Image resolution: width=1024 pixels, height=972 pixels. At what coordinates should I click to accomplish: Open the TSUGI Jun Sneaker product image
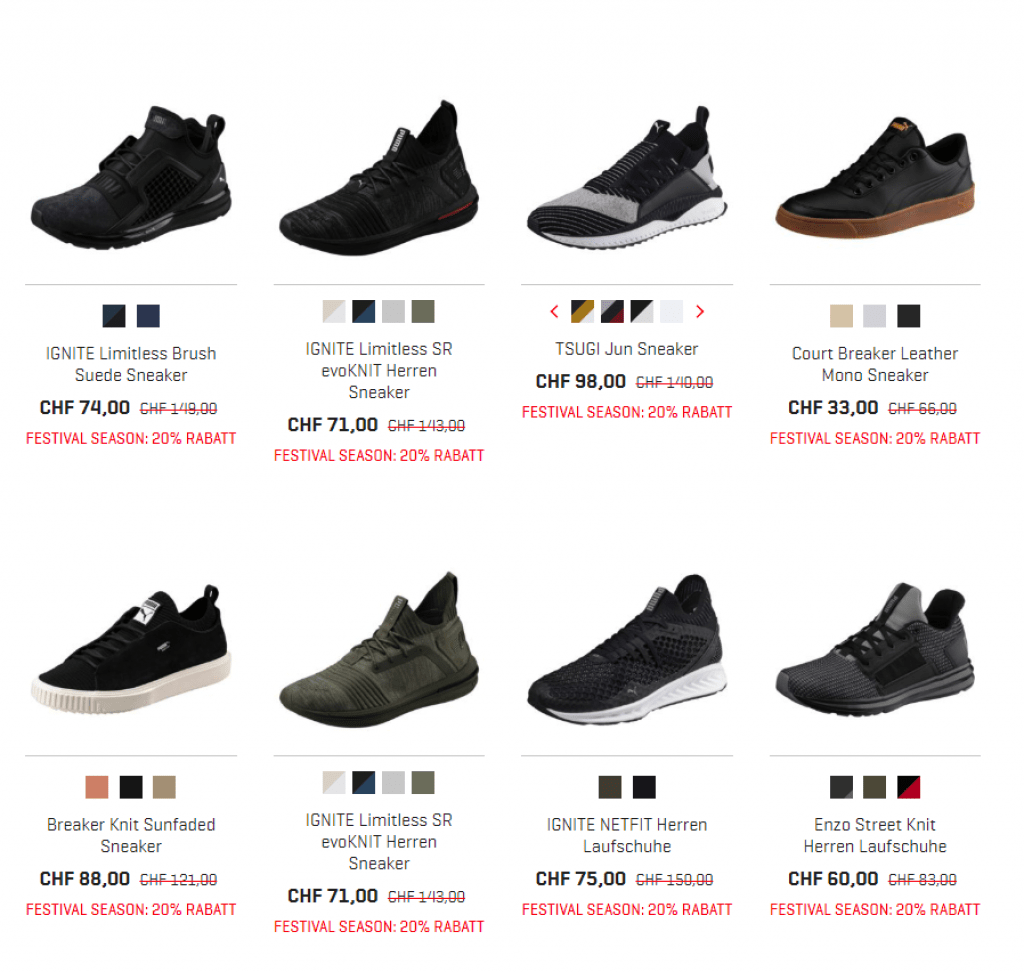[x=626, y=178]
